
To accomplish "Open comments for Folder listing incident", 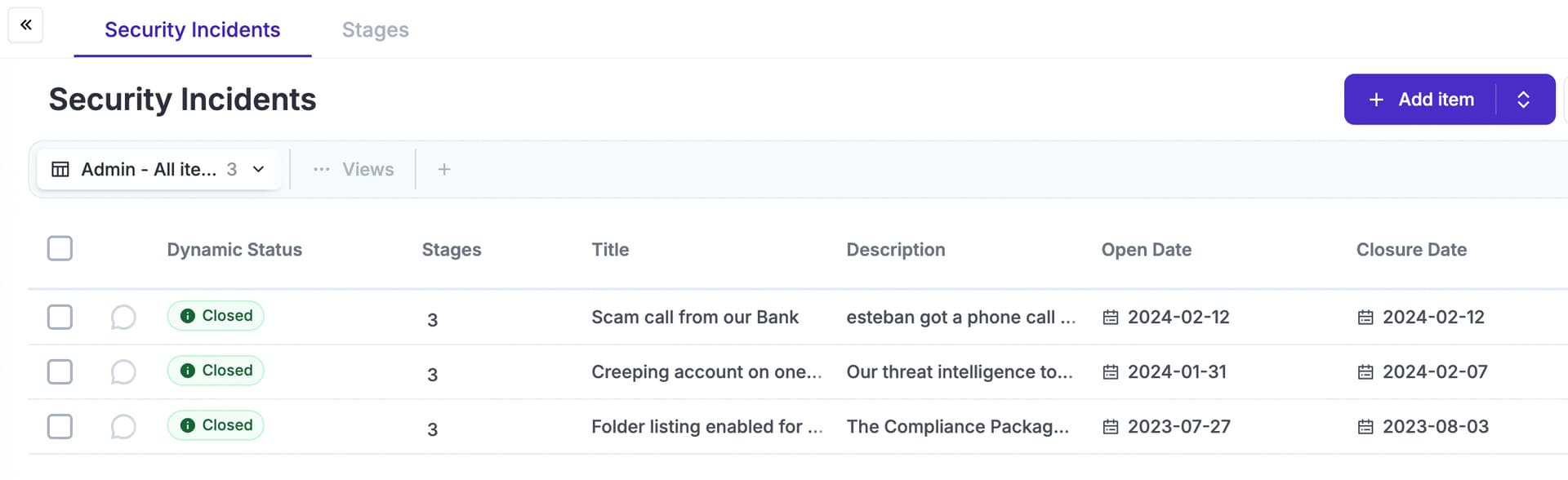I will tap(122, 426).
